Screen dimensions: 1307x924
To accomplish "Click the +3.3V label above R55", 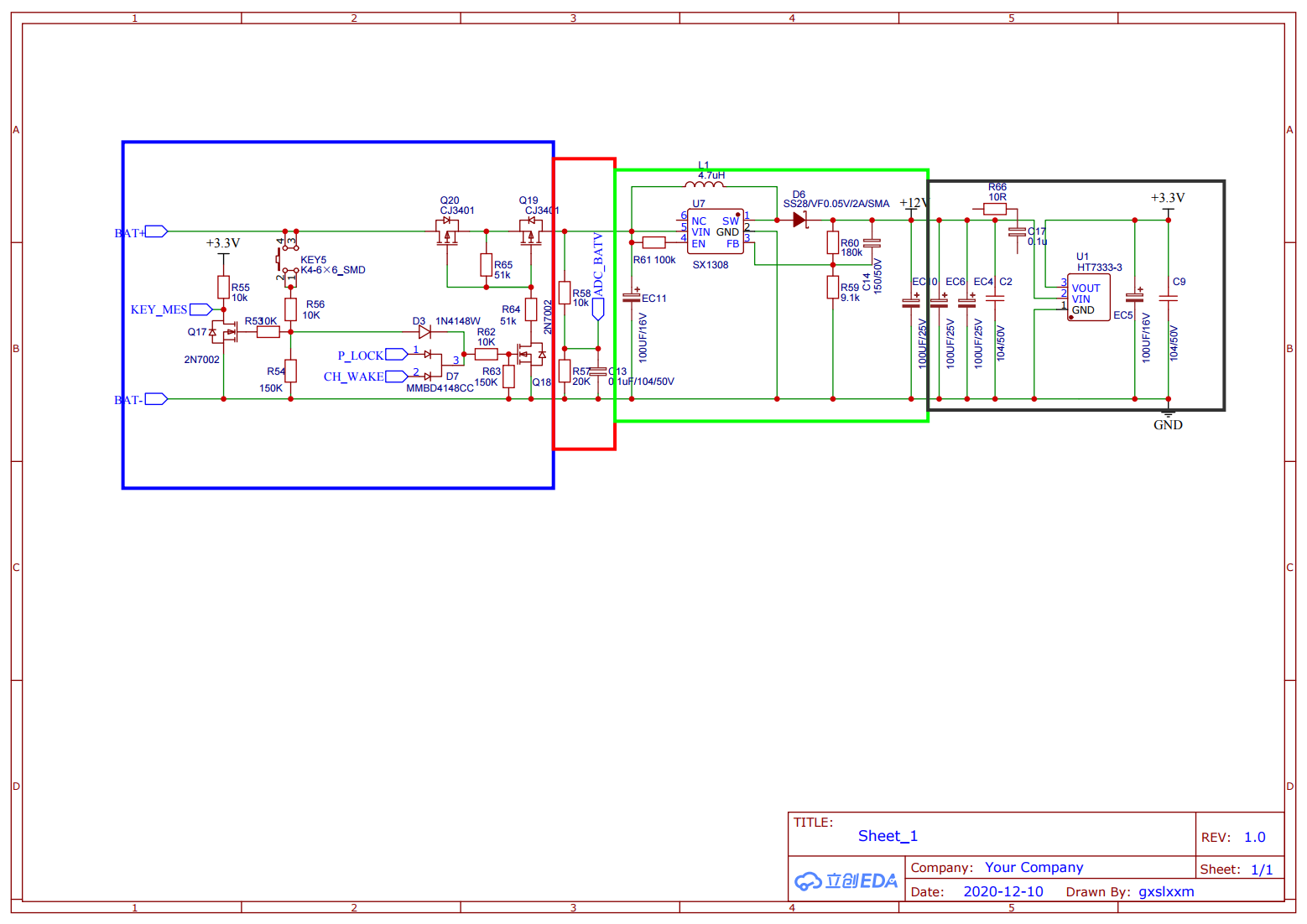I will [223, 243].
